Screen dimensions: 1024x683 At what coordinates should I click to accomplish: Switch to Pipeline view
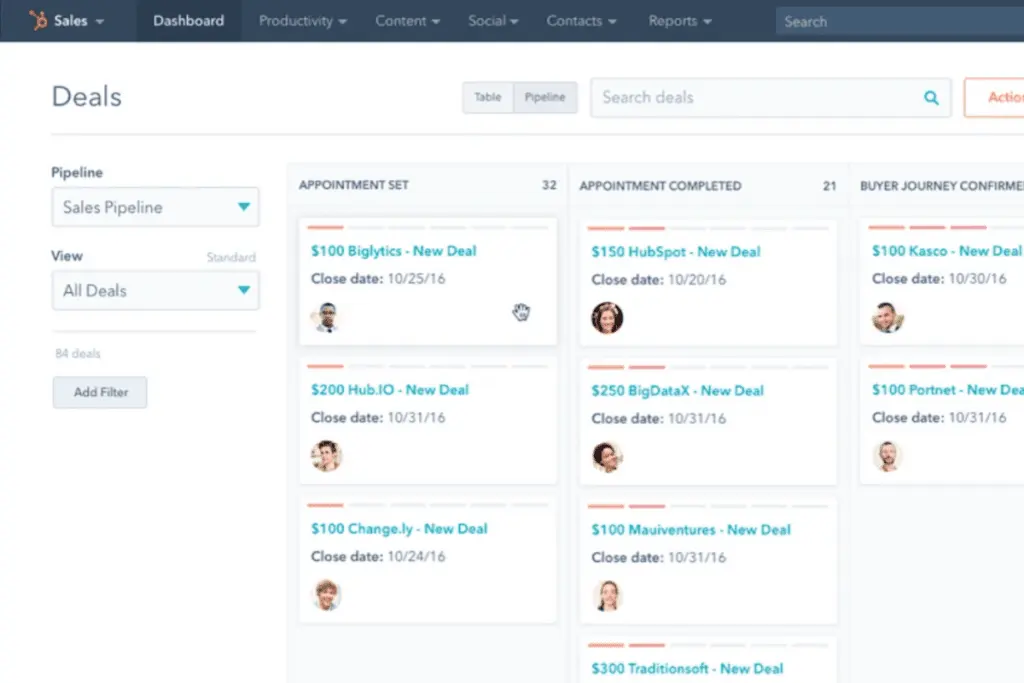pyautogui.click(x=545, y=97)
